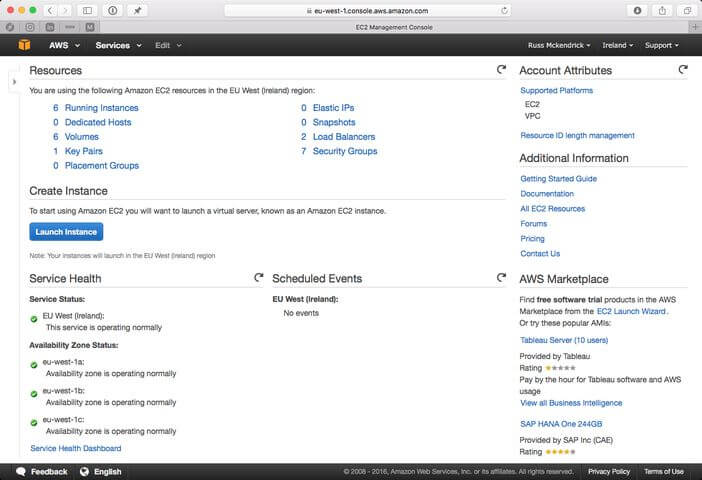This screenshot has width=702, height=480.
Task: Open Service Health Dashboard link
Action: 76,448
